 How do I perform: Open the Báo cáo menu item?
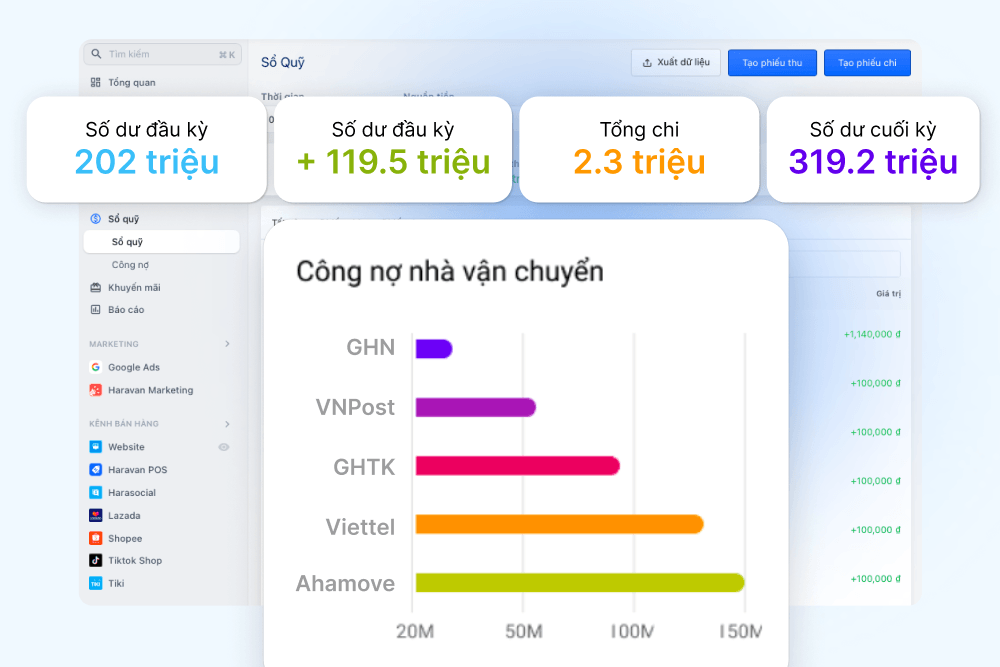click(x=126, y=310)
